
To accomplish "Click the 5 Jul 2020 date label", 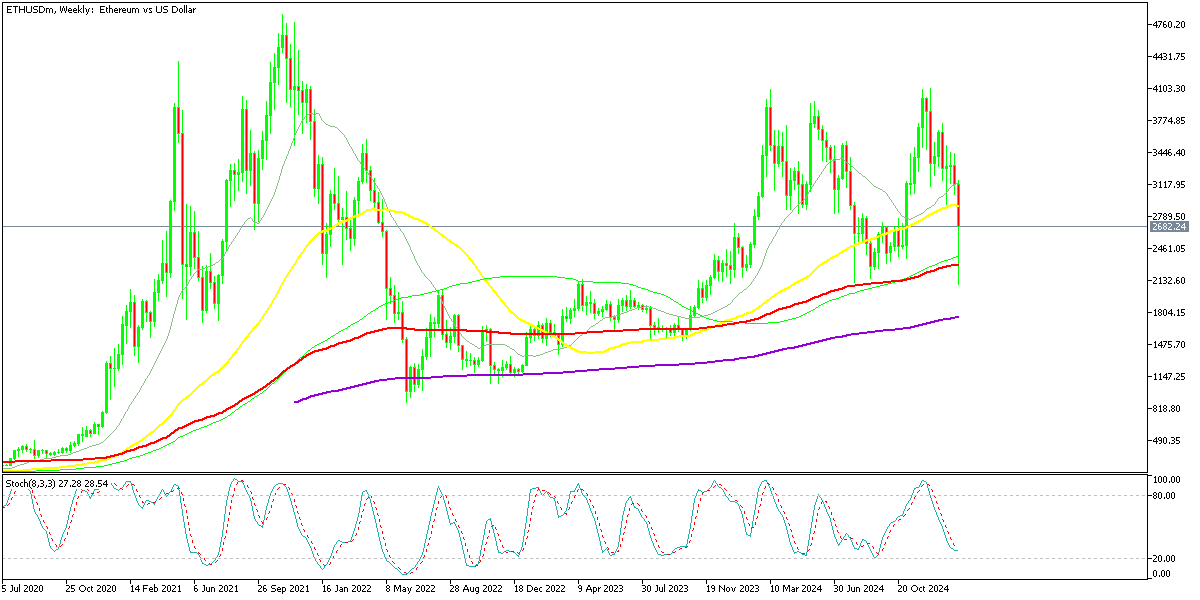I will click(x=25, y=590).
